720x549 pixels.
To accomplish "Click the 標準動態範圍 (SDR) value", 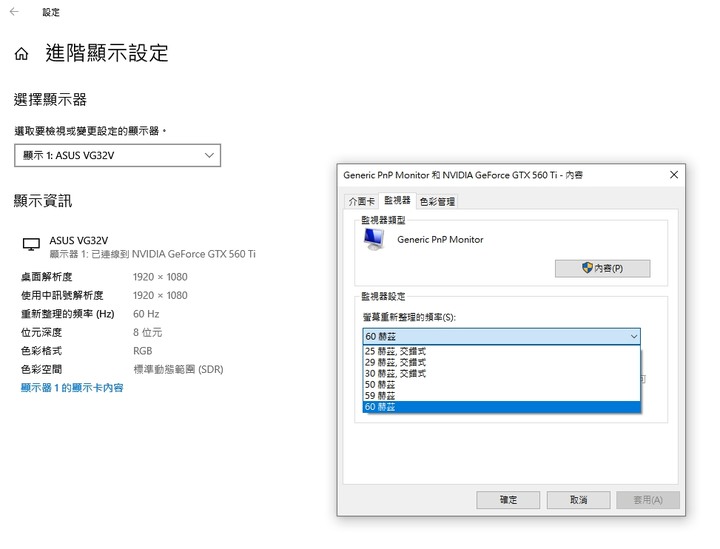I will pos(178,370).
